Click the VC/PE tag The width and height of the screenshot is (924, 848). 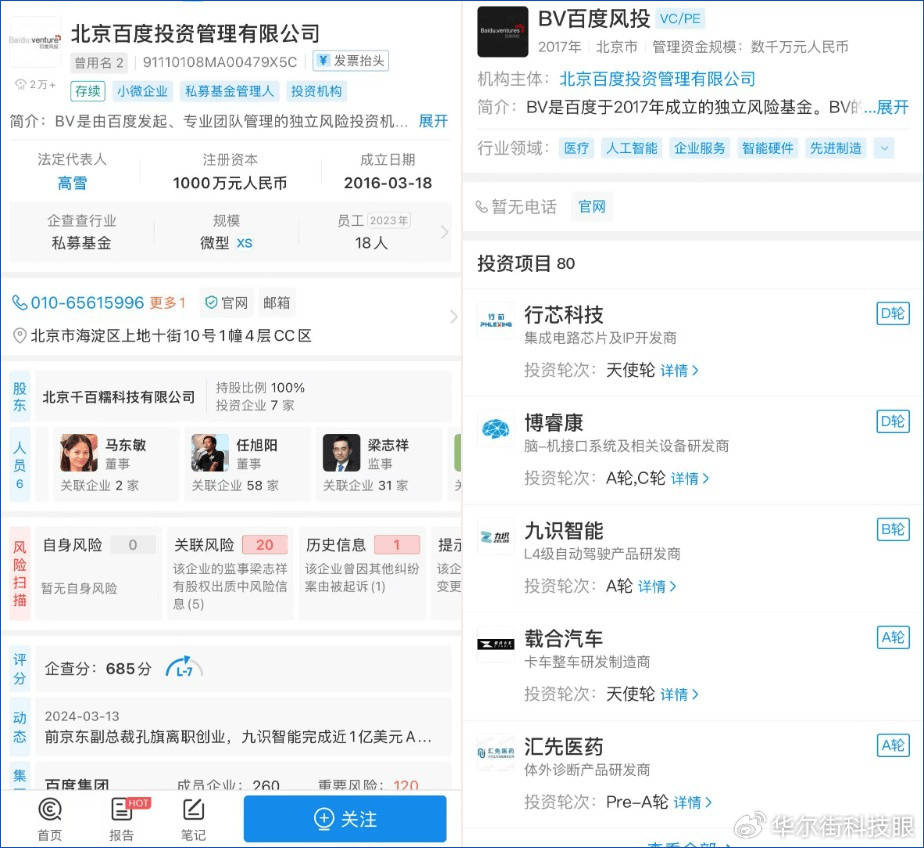680,19
